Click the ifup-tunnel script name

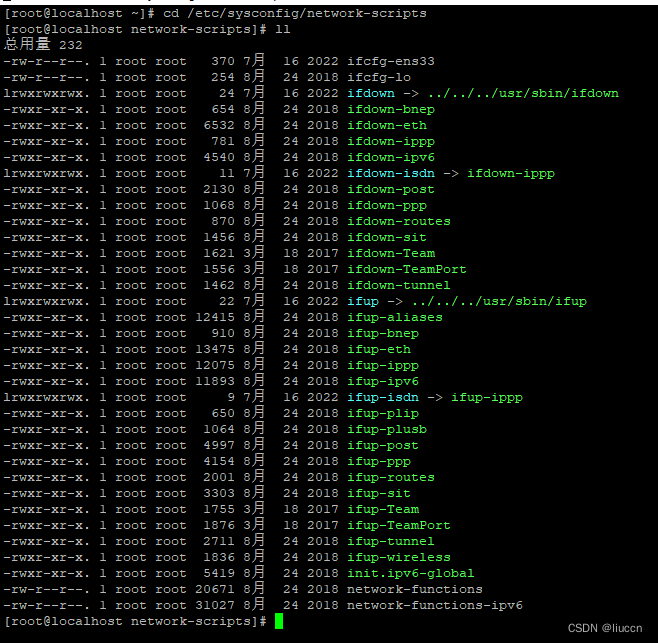[391, 541]
